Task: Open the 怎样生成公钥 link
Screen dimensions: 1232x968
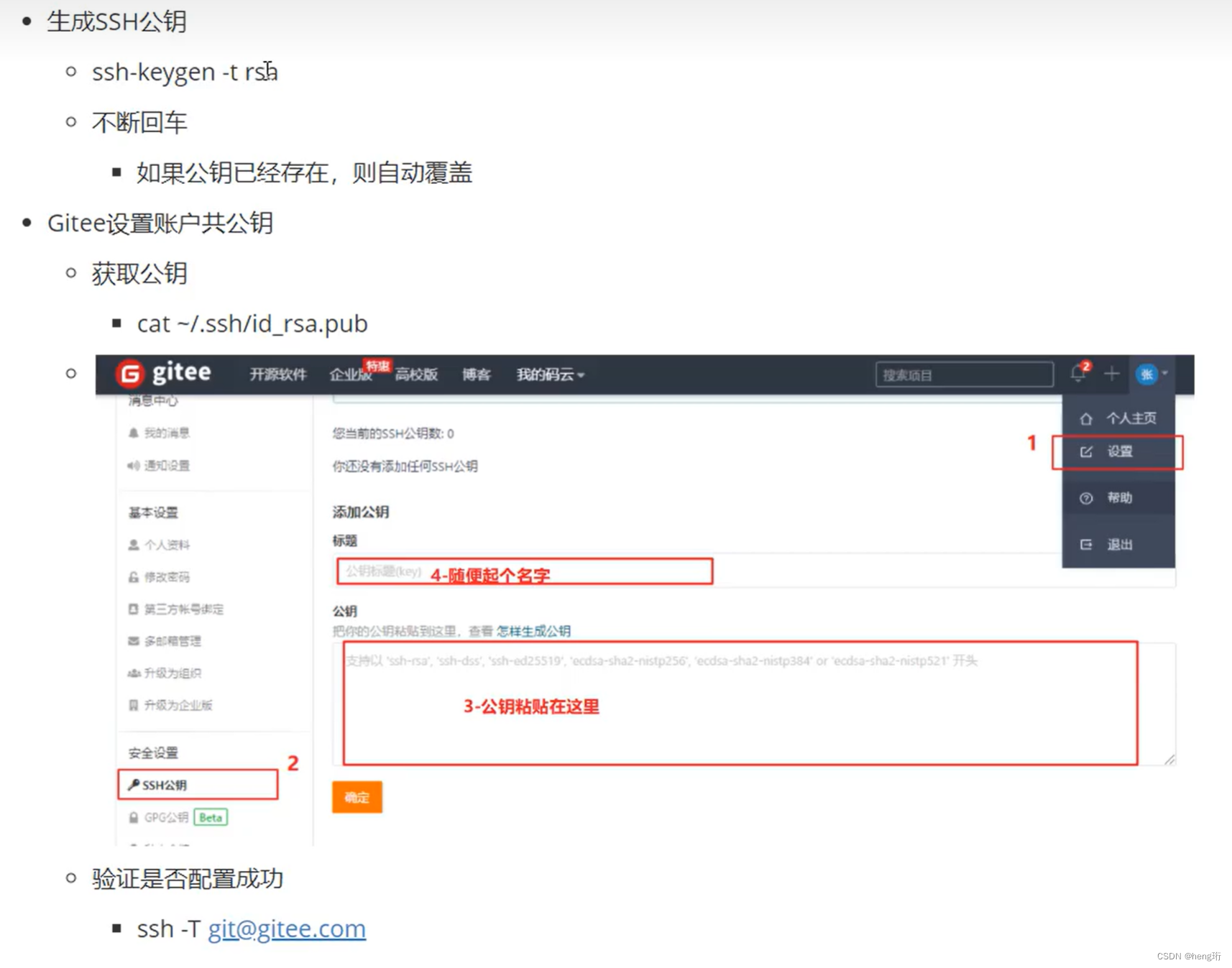Action: (533, 632)
